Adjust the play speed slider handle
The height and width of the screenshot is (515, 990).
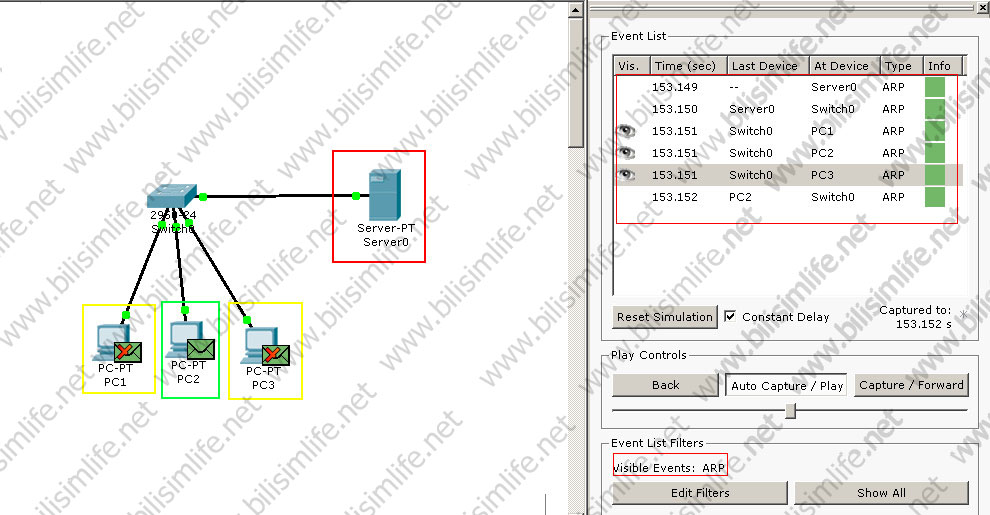point(790,410)
